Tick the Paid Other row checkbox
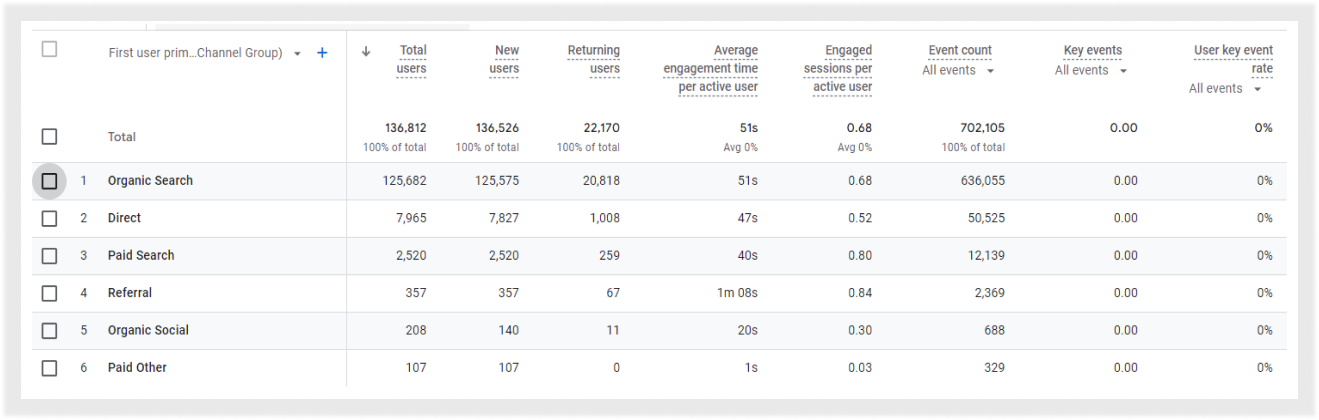The width and height of the screenshot is (1319, 420). (49, 368)
